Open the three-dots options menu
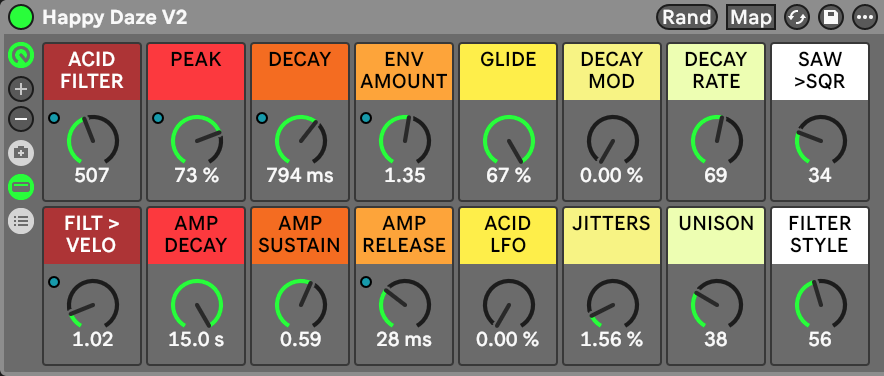 click(864, 17)
